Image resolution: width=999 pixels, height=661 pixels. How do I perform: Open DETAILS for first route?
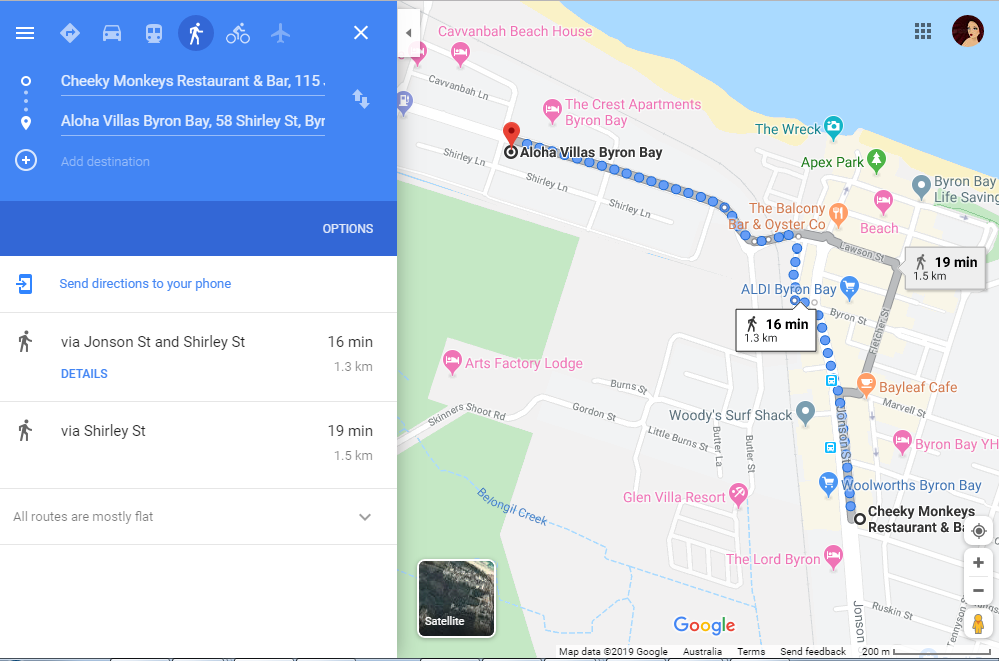[x=84, y=374]
